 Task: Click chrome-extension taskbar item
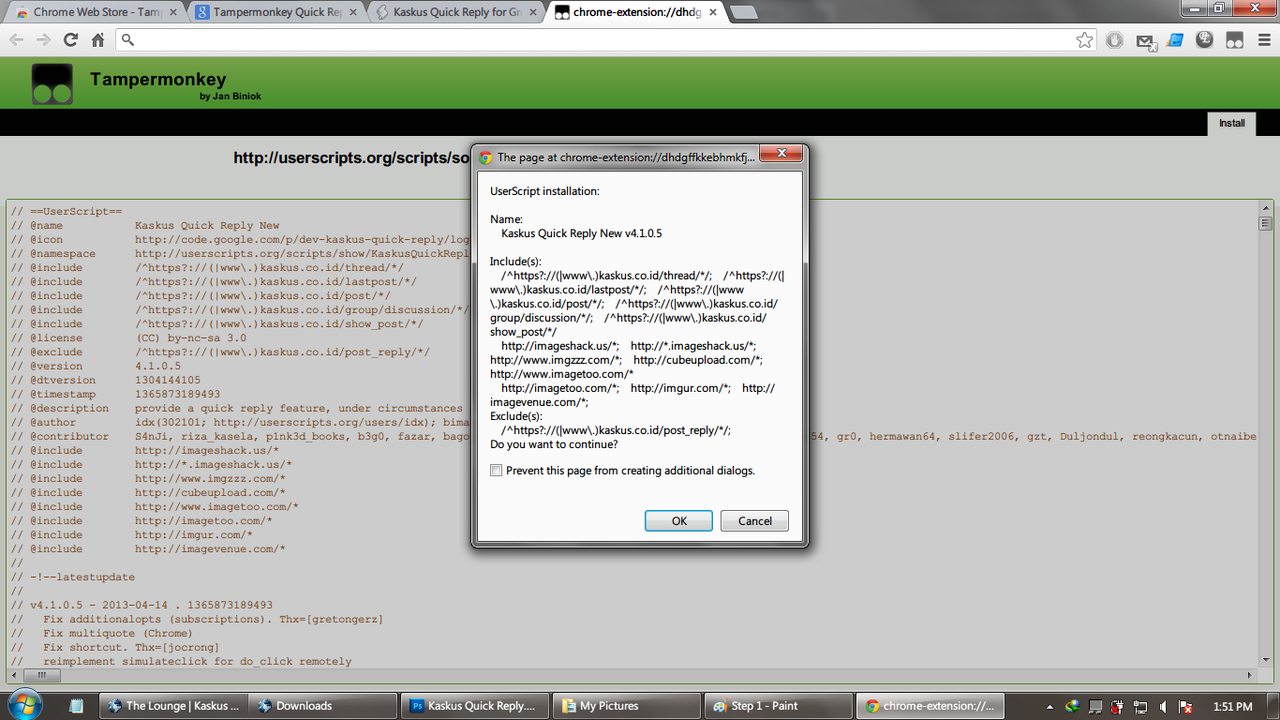coord(930,706)
